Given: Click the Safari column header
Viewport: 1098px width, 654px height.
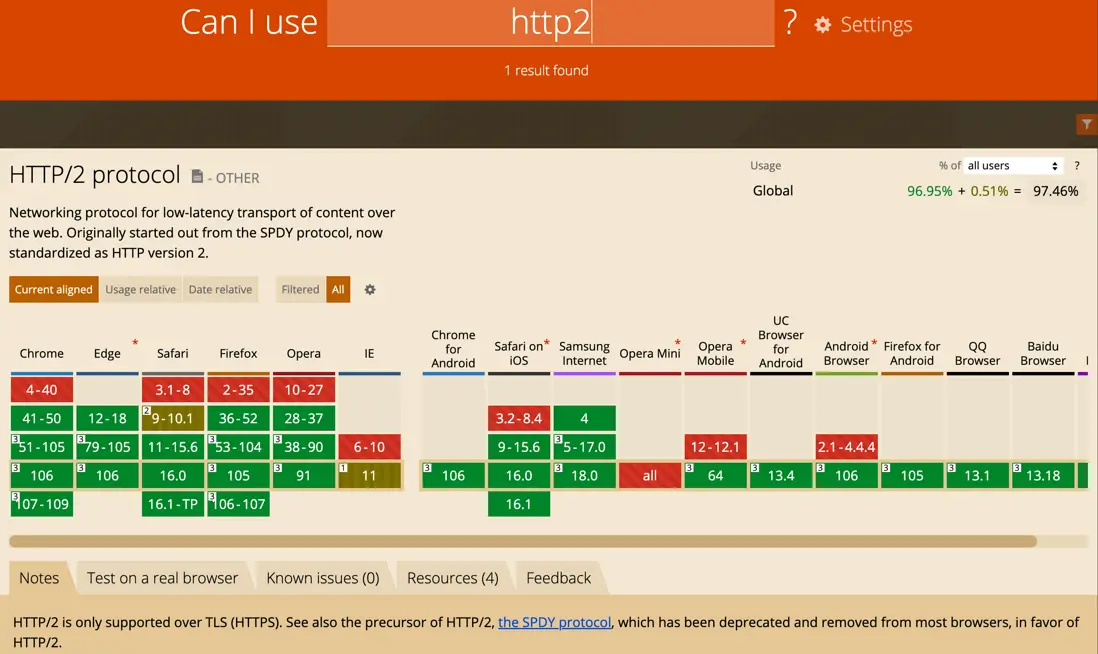Looking at the screenshot, I should click(172, 354).
